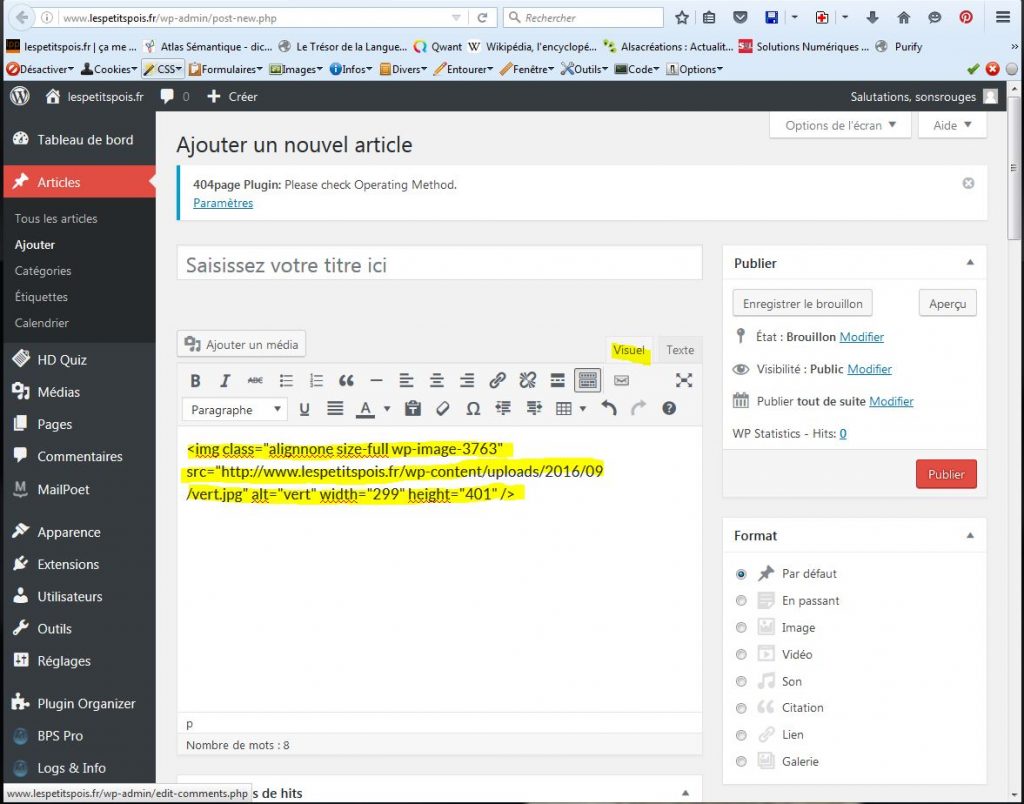Clear formatting with the eraser icon
Image resolution: width=1024 pixels, height=804 pixels.
(443, 409)
